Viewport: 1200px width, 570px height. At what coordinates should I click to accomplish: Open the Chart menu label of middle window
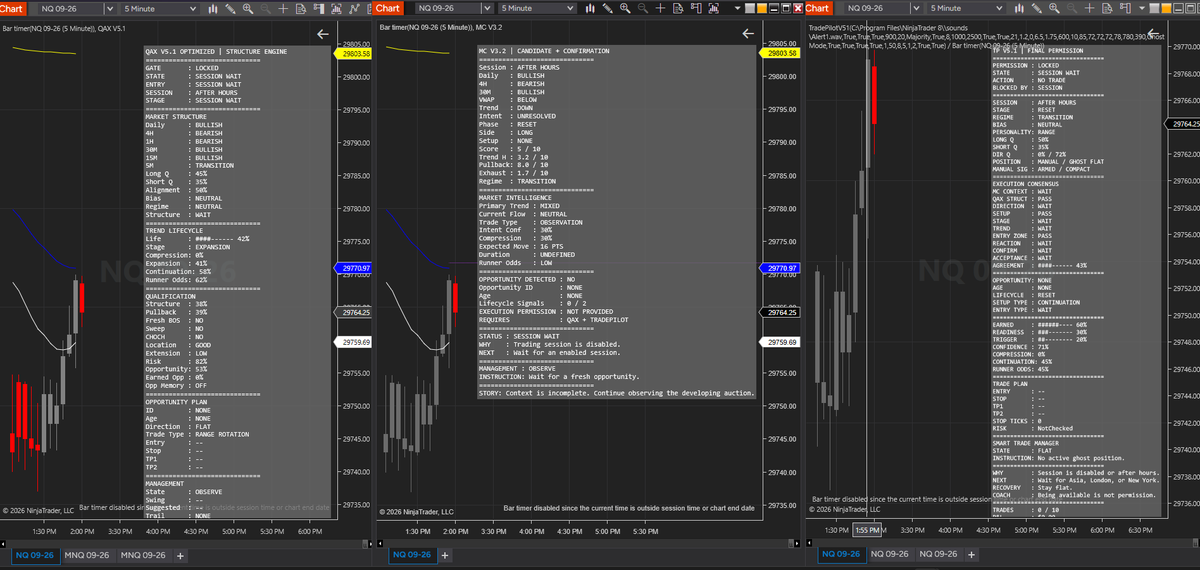click(x=388, y=9)
